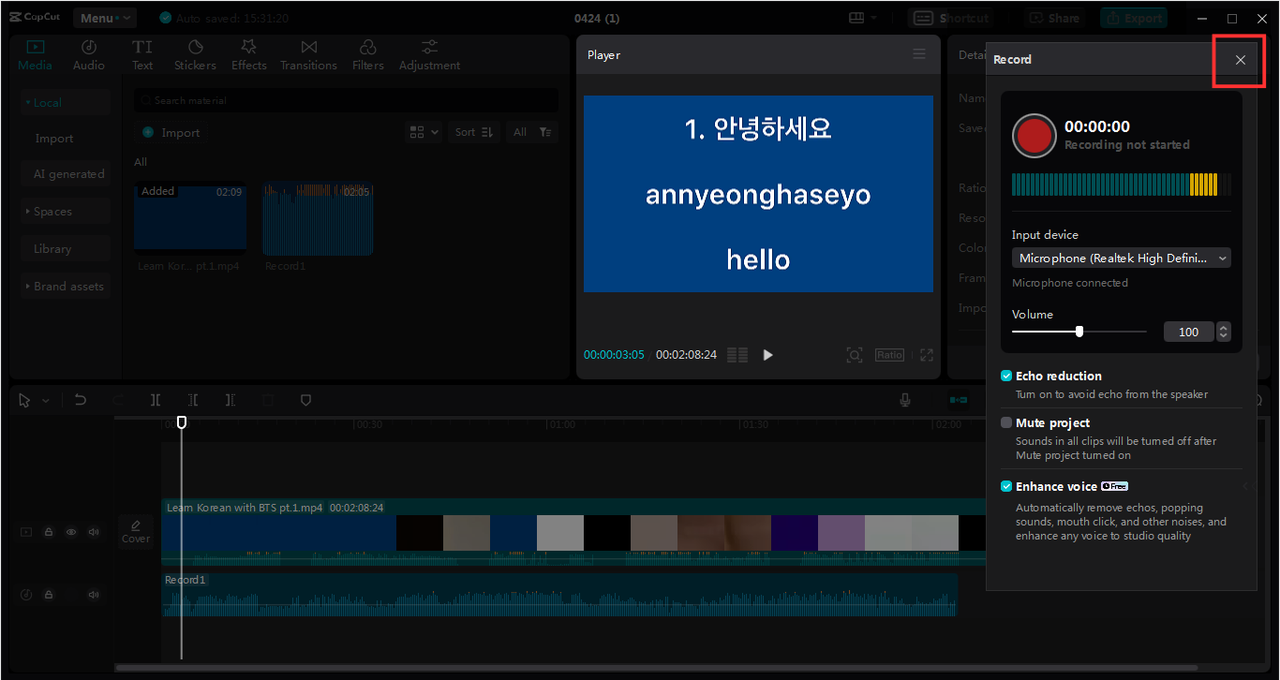Open the select tool mode dropdown arrow

(x=45, y=400)
